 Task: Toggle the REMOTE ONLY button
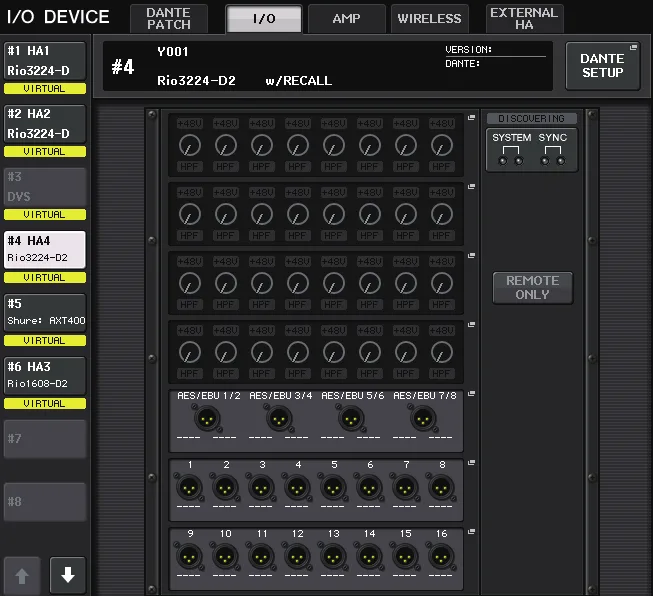point(532,288)
